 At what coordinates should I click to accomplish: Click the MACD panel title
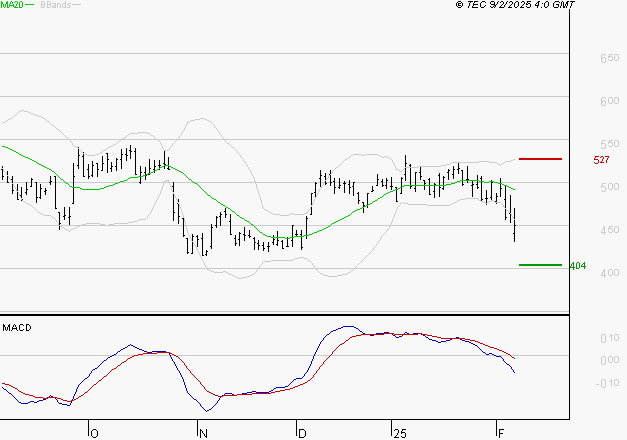click(17, 328)
